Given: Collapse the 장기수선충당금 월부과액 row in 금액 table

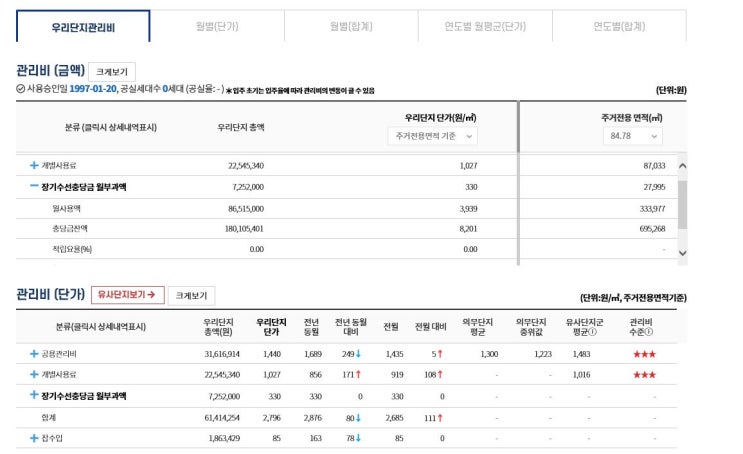Looking at the screenshot, I should (34, 186).
